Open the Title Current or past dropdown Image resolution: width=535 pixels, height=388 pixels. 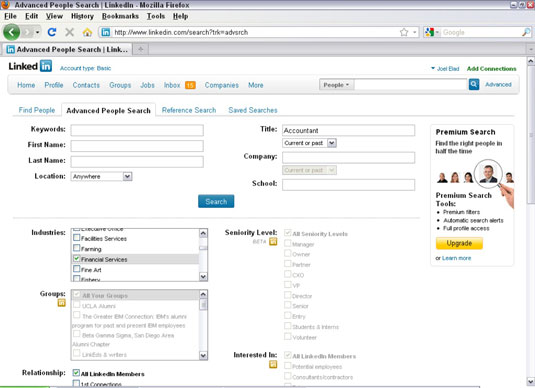(309, 143)
